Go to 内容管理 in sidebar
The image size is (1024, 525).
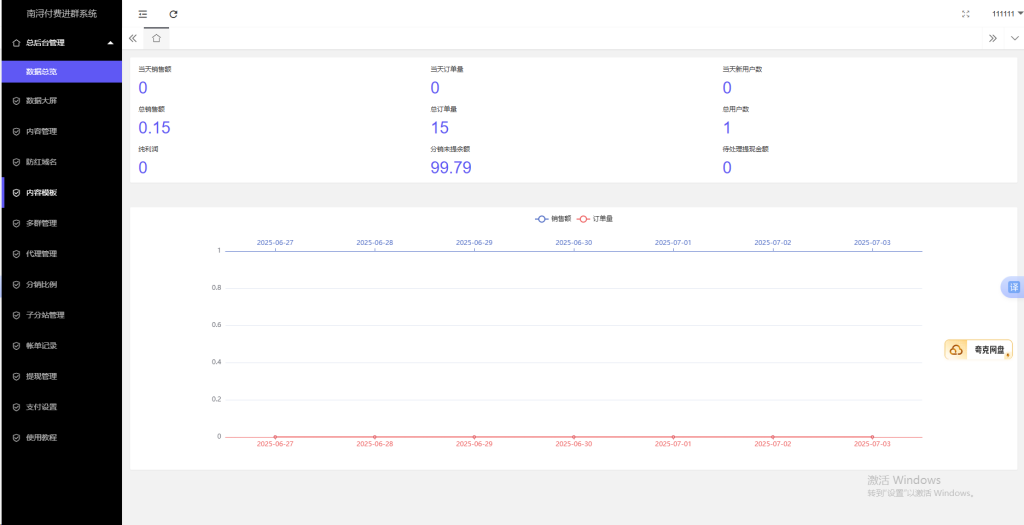pyautogui.click(x=41, y=131)
